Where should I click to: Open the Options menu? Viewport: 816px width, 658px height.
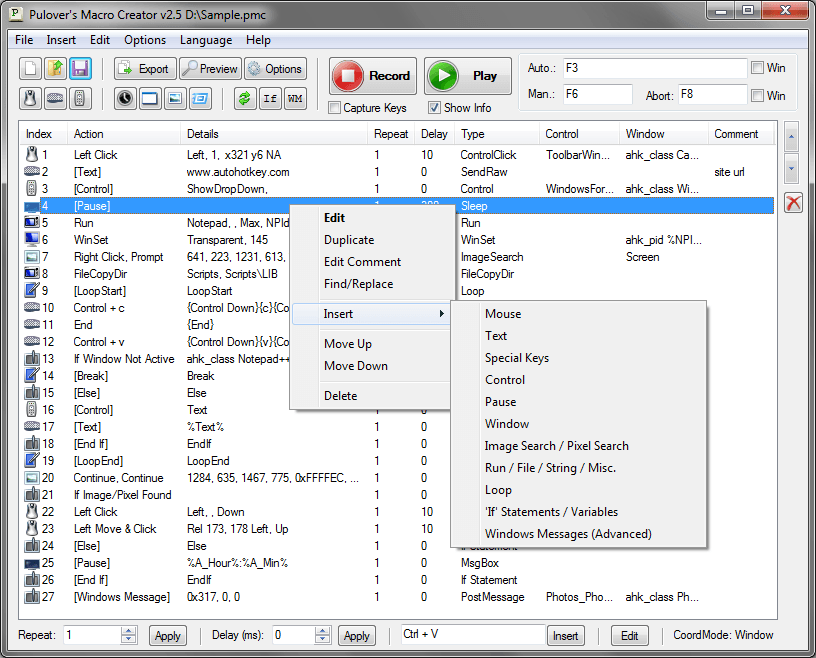143,40
